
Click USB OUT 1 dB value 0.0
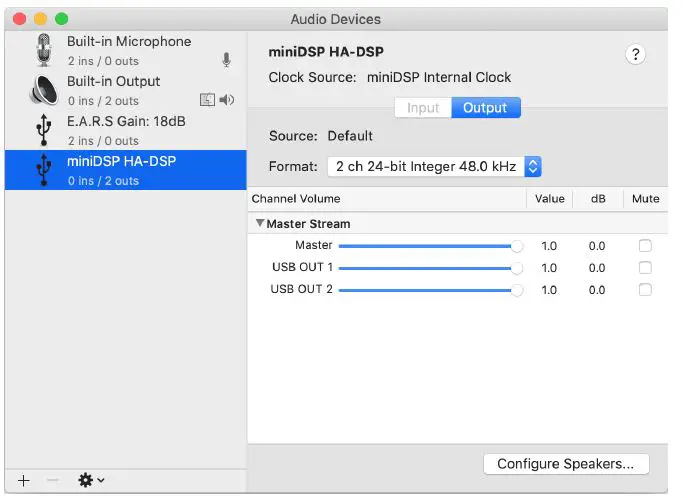click(597, 268)
